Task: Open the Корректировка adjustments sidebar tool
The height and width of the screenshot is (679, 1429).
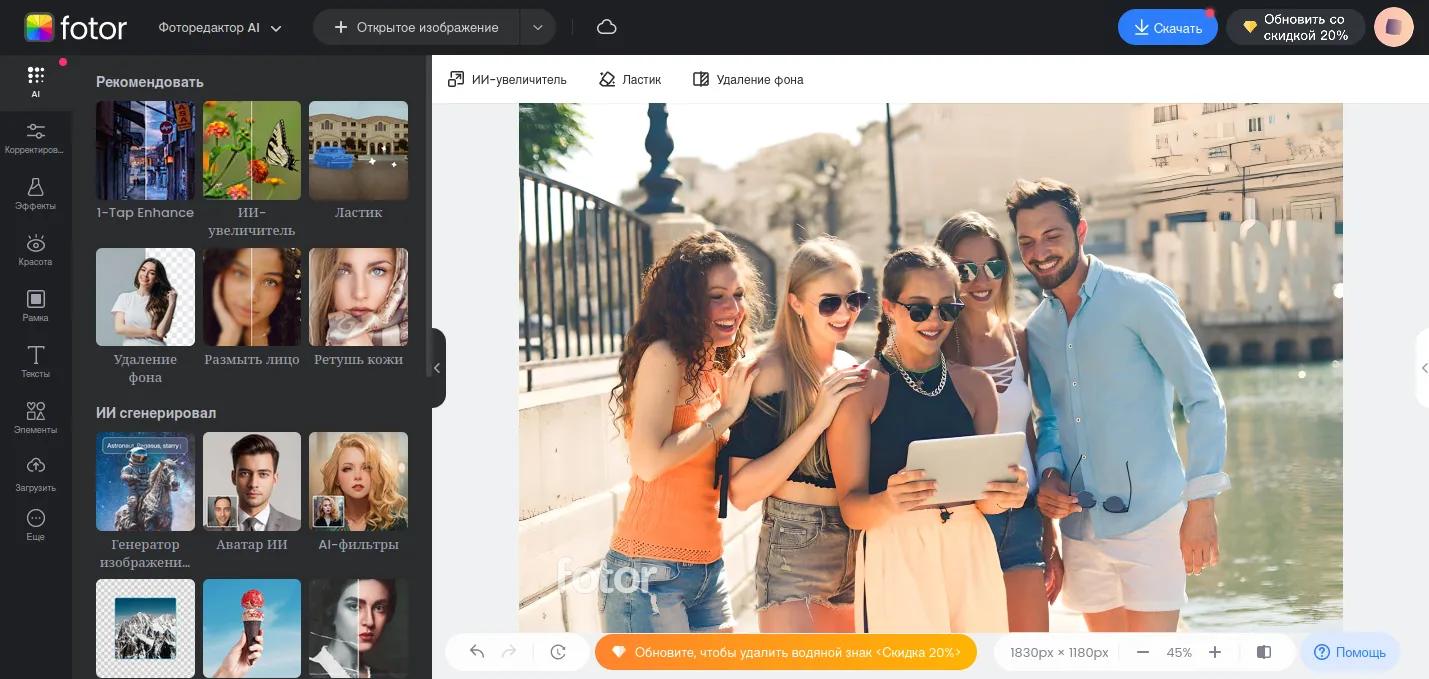Action: (35, 138)
